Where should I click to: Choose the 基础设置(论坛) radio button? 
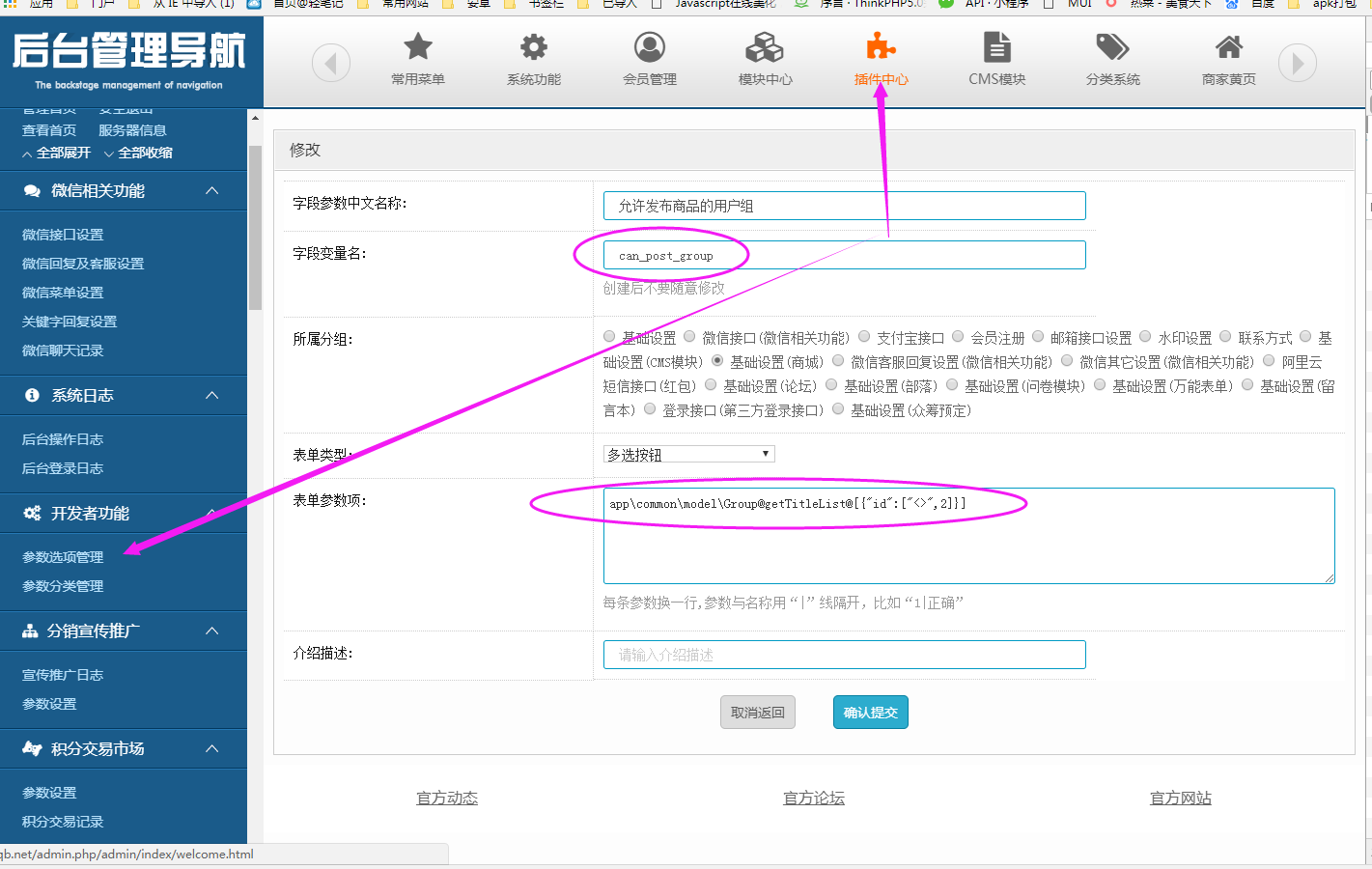(x=711, y=385)
